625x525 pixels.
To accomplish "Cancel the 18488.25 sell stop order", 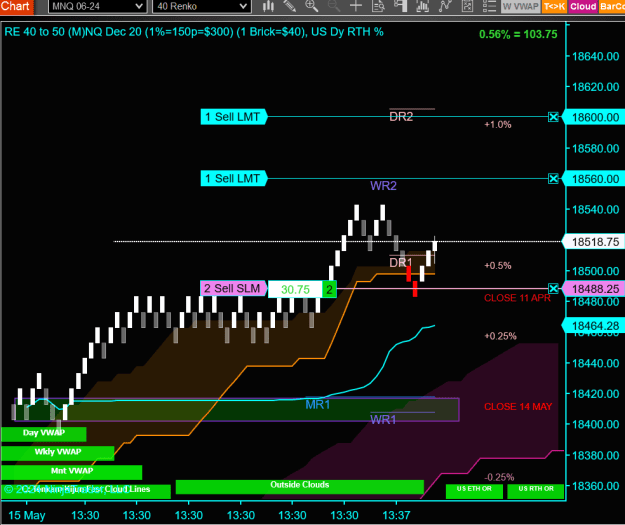I will [553, 288].
